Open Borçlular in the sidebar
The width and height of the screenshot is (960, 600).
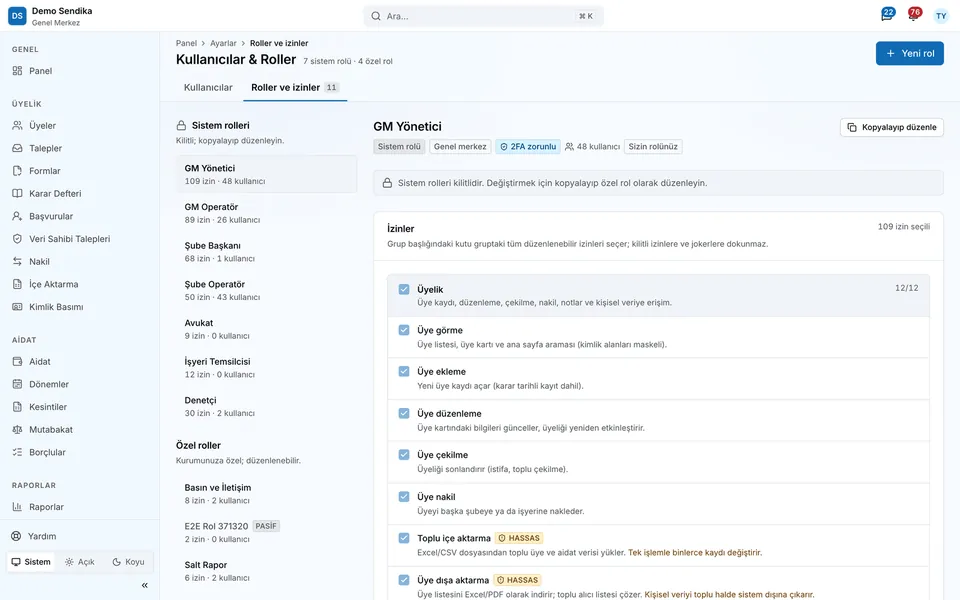pyautogui.click(x=80, y=452)
